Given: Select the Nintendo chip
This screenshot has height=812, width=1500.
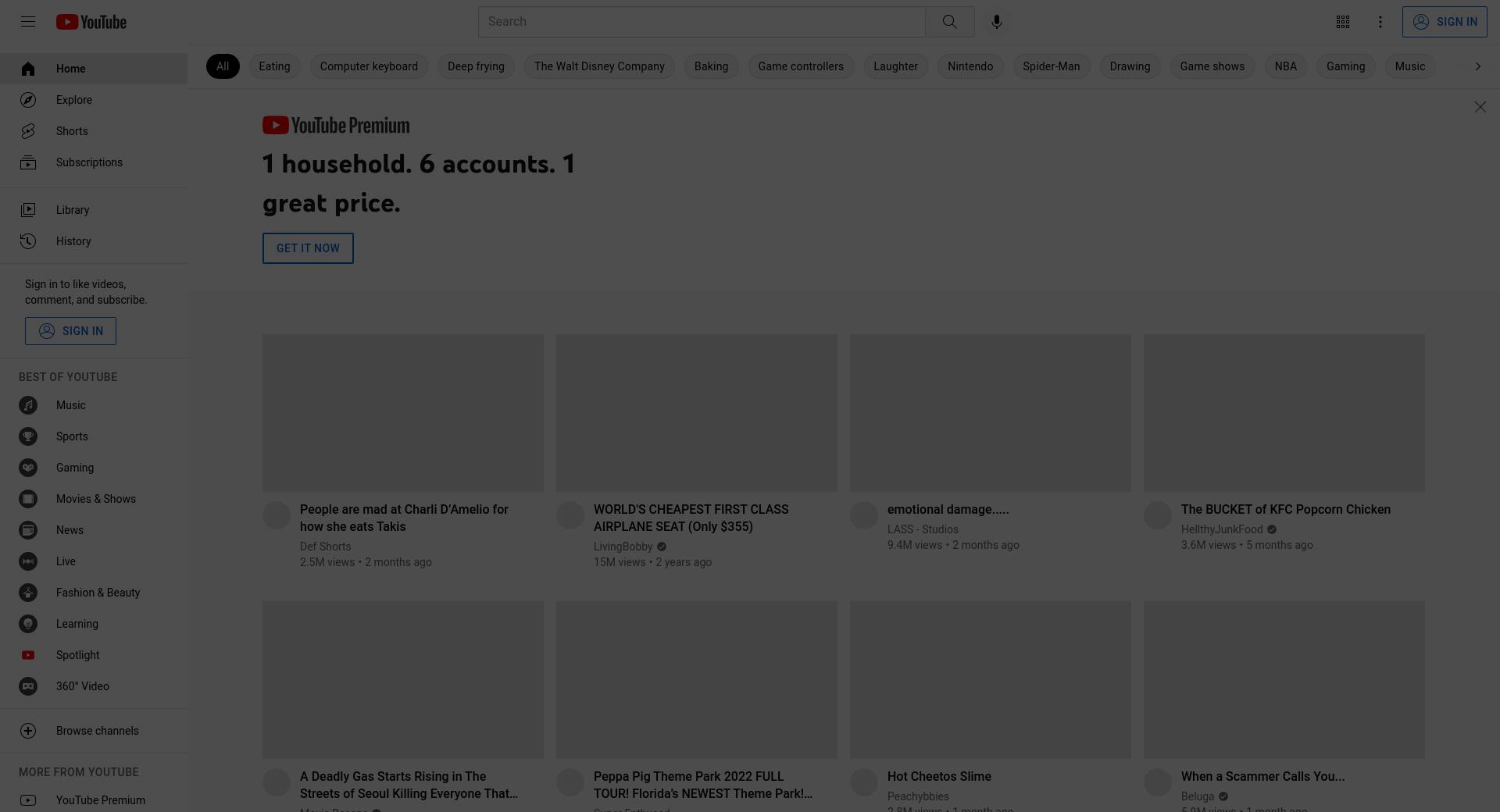Looking at the screenshot, I should click(970, 66).
